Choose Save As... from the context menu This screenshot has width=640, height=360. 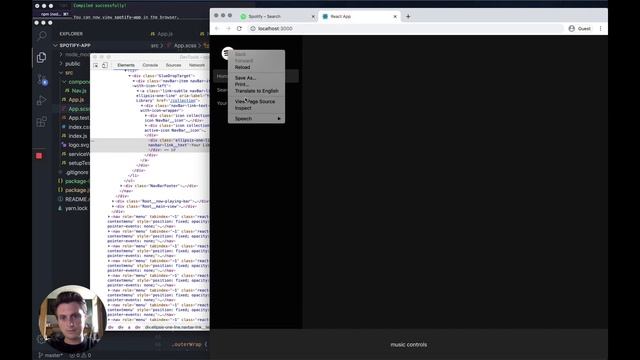(x=256, y=78)
